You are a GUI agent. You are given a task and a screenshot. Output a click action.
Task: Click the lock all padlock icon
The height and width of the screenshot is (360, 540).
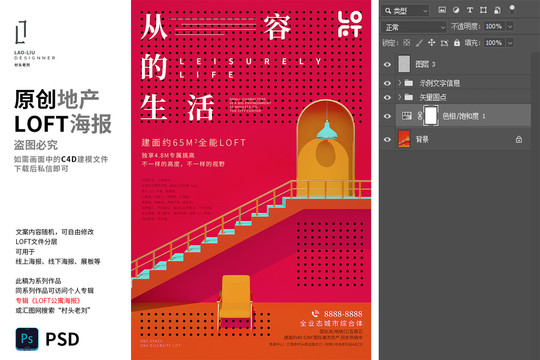coord(457,43)
